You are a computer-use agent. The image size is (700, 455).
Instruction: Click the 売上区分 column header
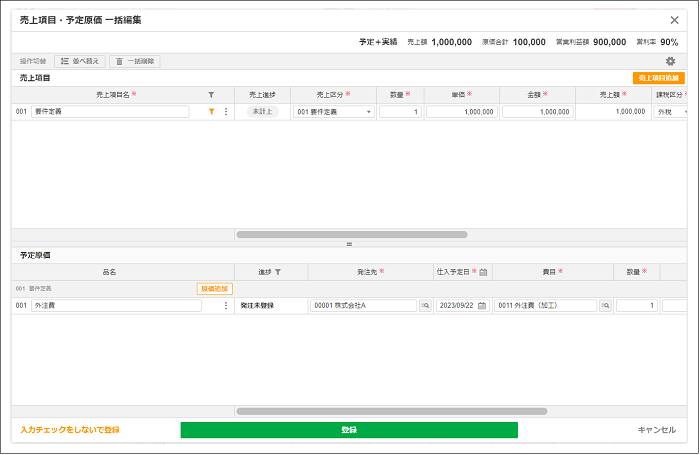click(333, 95)
